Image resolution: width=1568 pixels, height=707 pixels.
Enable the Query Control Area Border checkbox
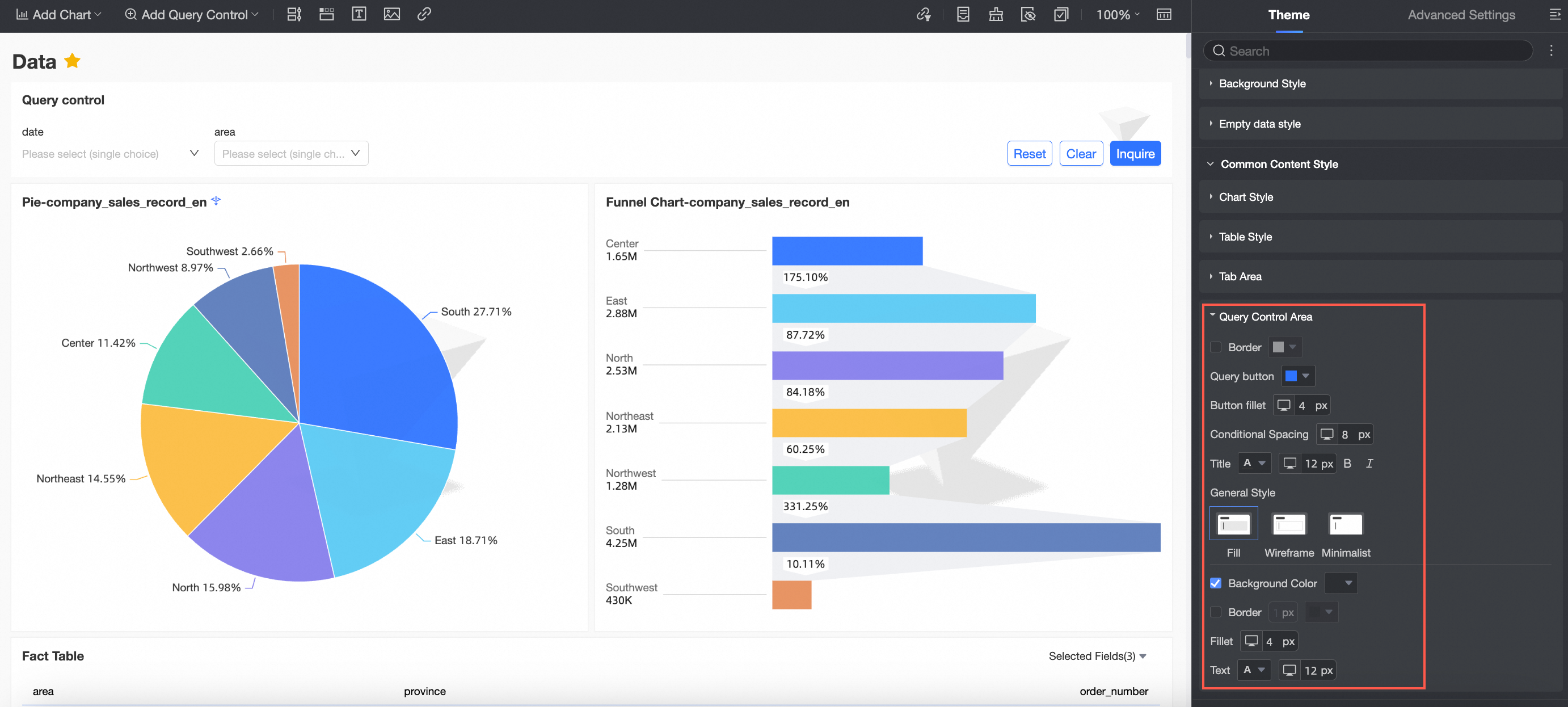coord(1216,347)
